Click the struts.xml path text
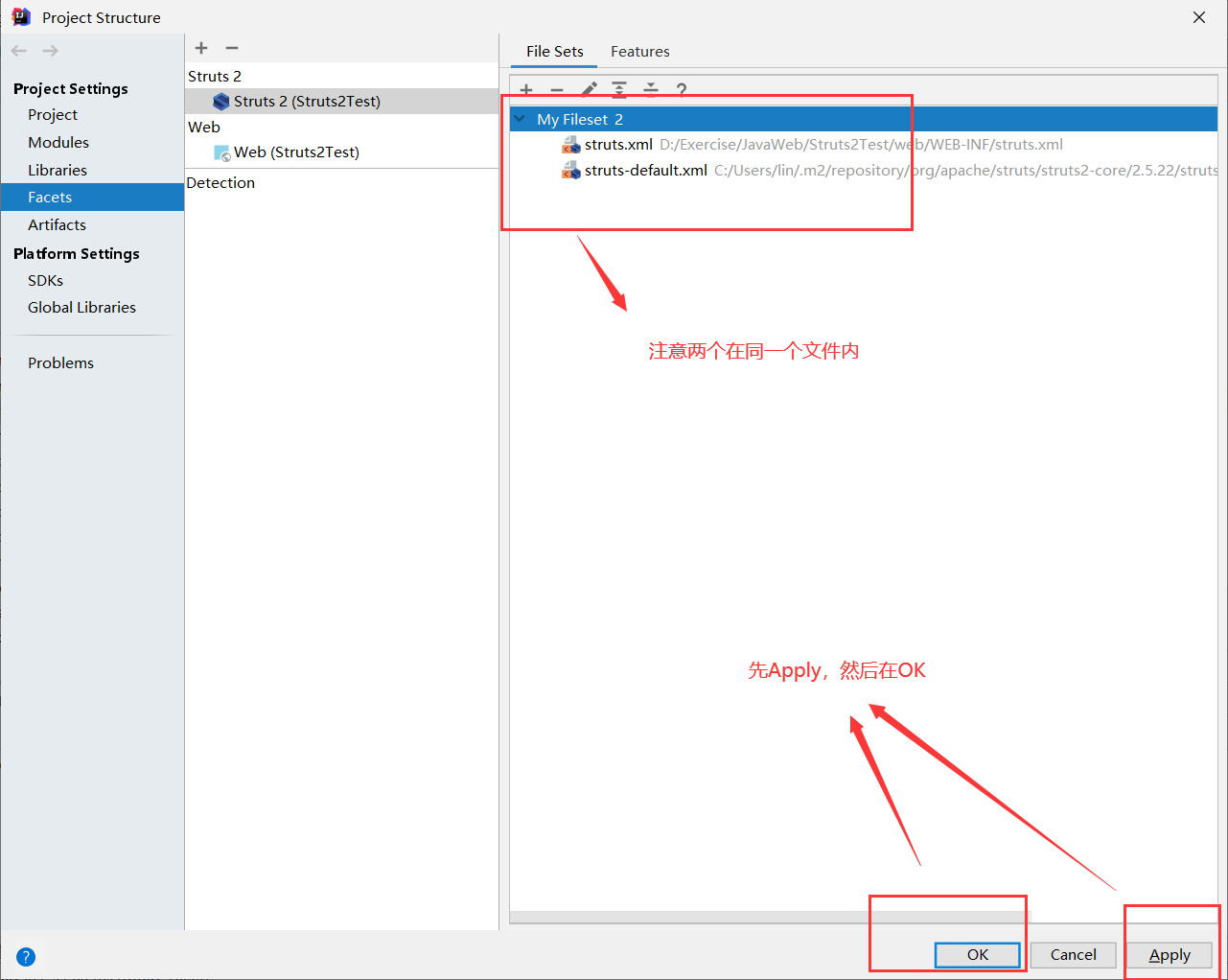 [x=861, y=145]
